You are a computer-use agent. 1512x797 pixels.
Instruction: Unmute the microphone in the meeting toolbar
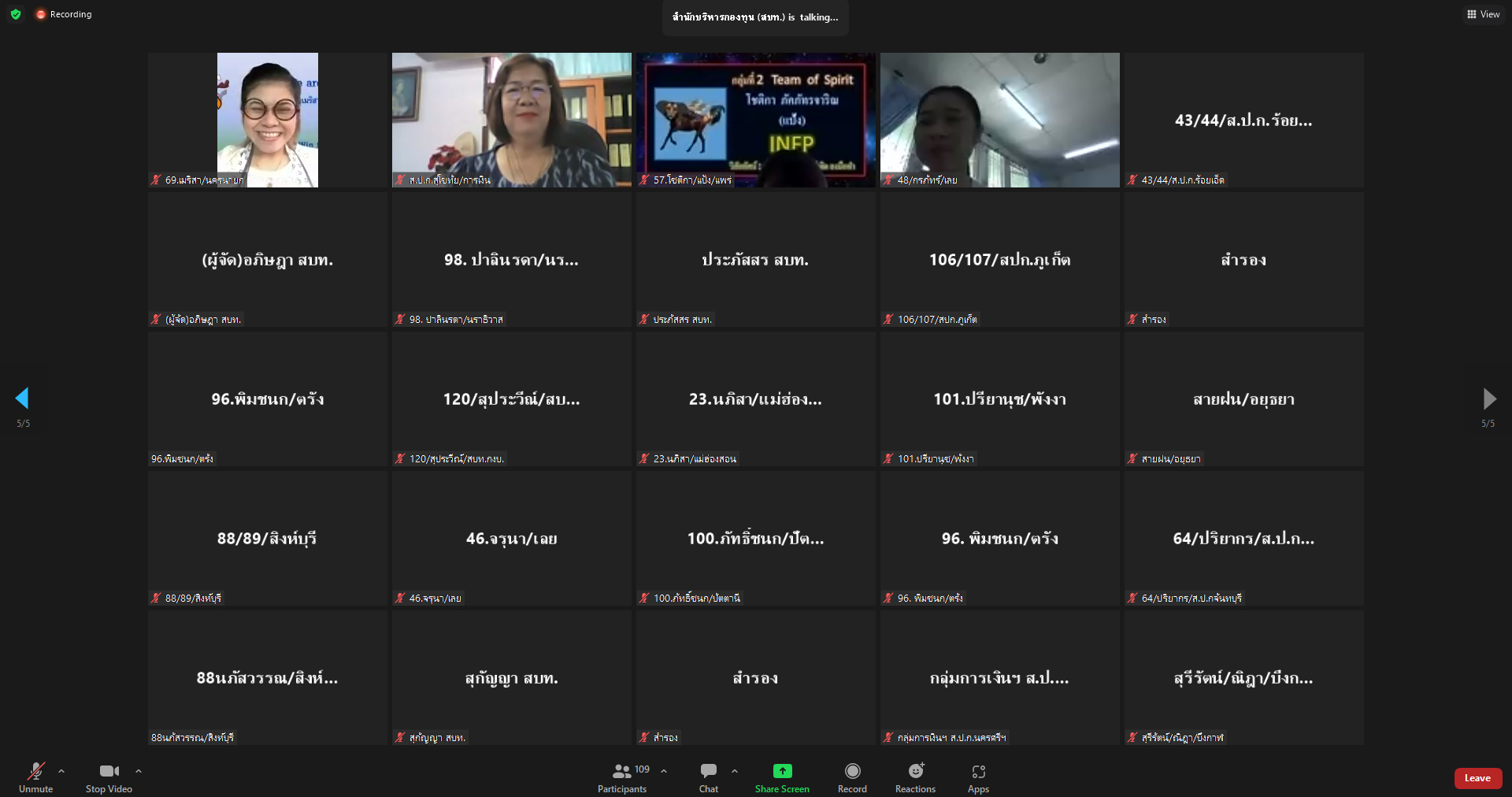tap(35, 777)
